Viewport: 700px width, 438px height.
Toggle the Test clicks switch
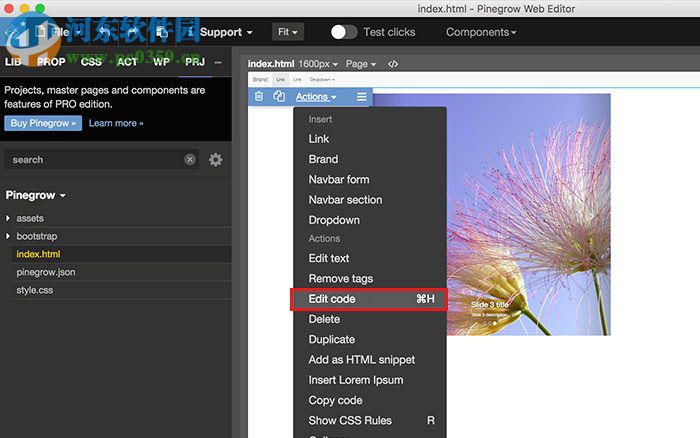344,32
